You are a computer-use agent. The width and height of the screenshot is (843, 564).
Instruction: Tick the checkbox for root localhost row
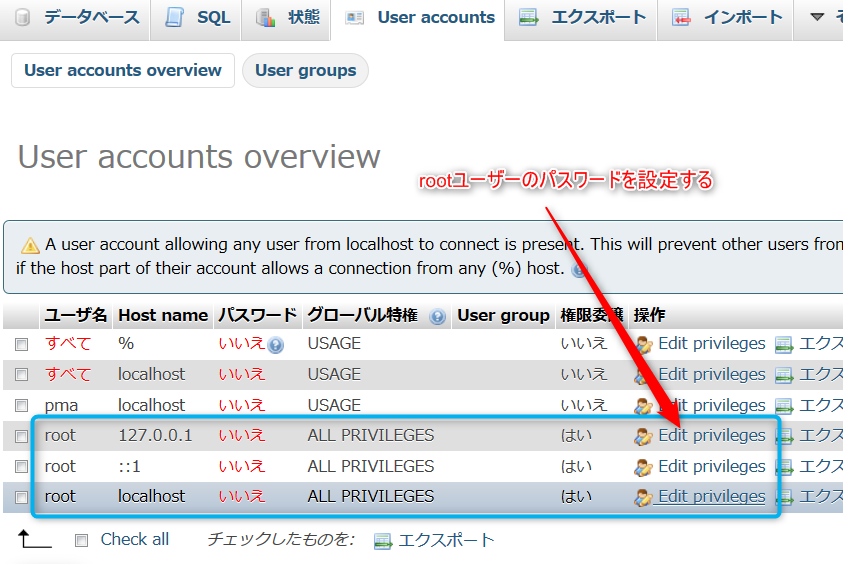(x=22, y=497)
